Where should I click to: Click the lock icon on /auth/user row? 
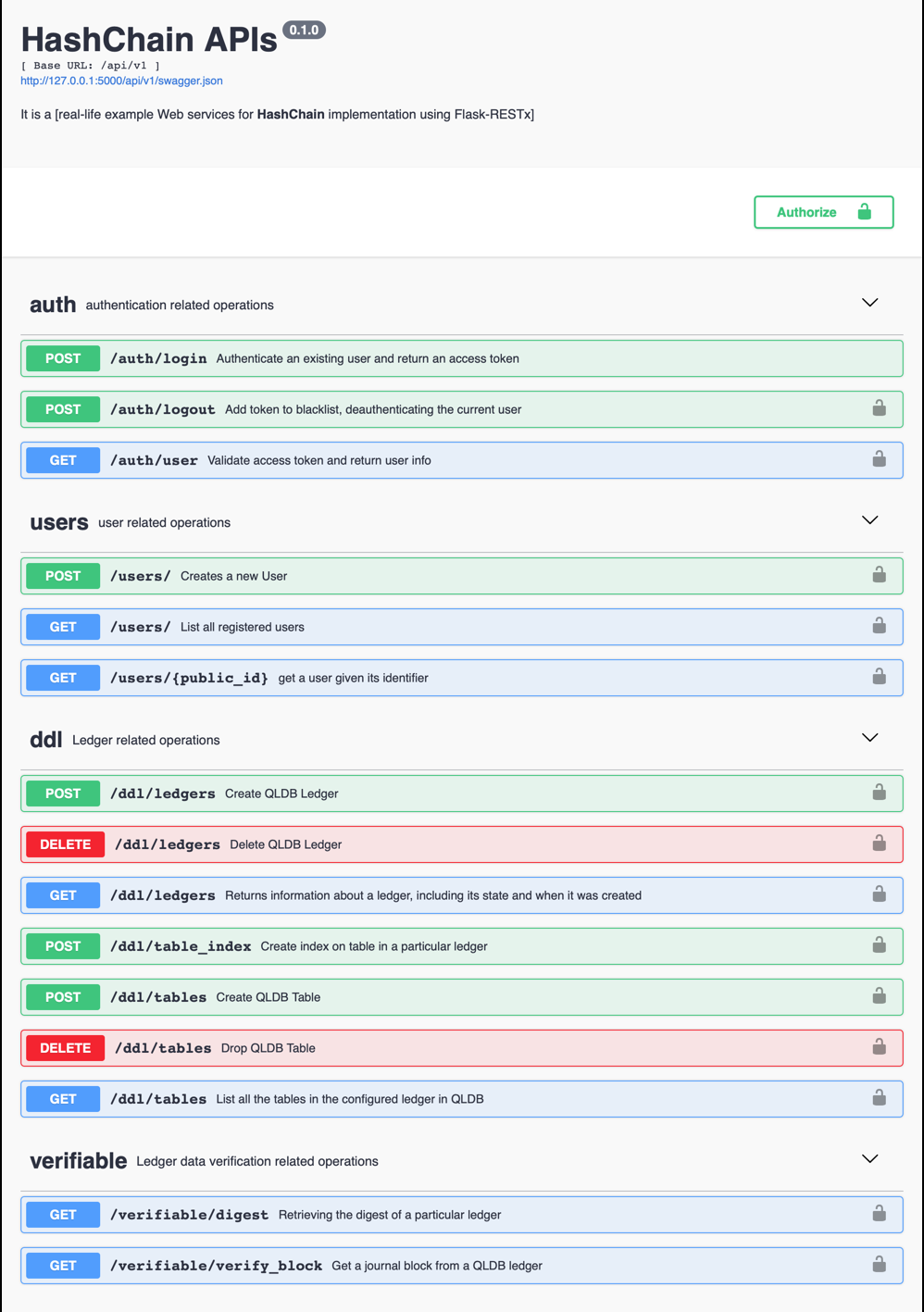(879, 459)
